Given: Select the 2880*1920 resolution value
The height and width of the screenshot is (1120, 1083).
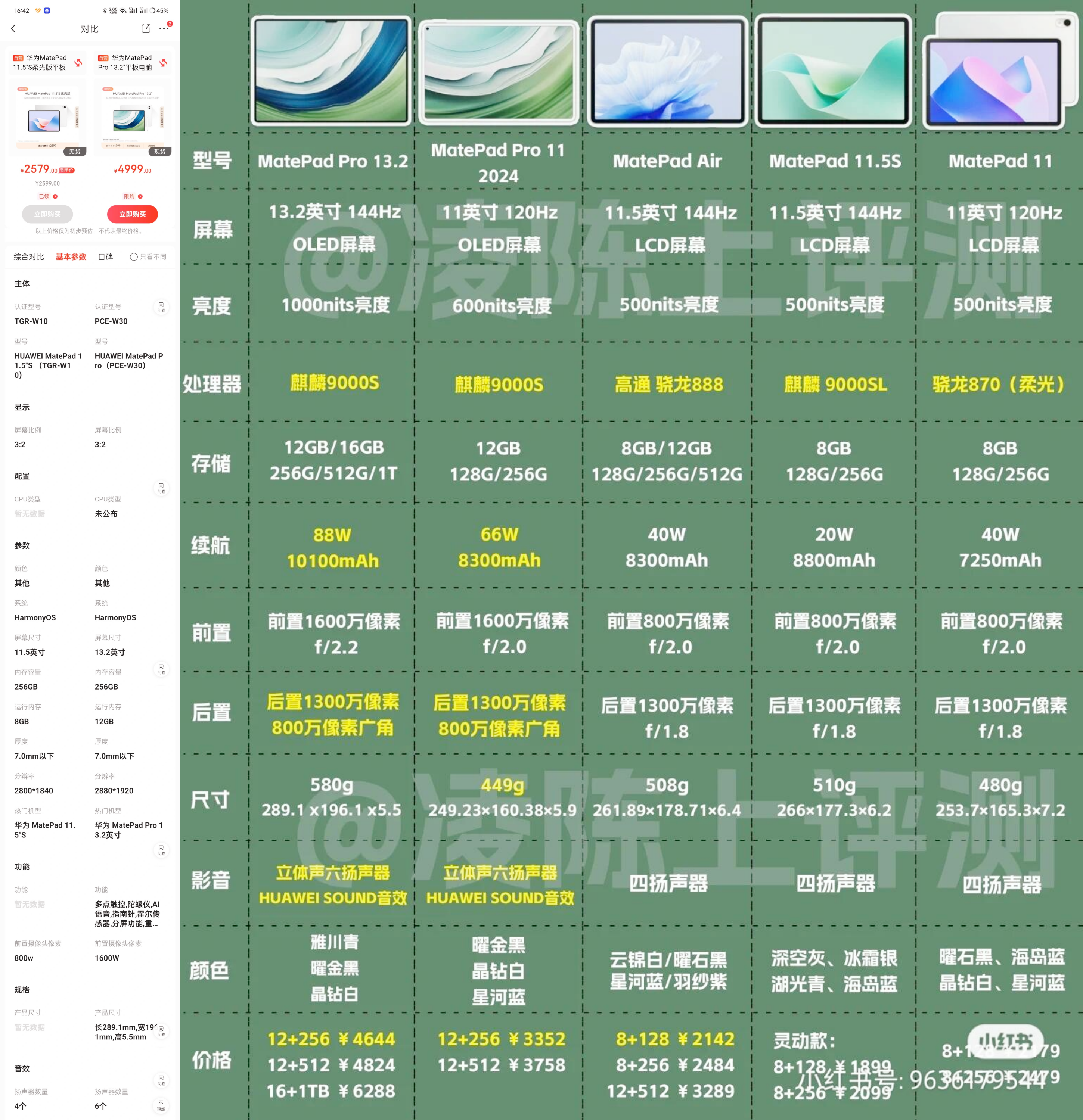Looking at the screenshot, I should point(114,791).
